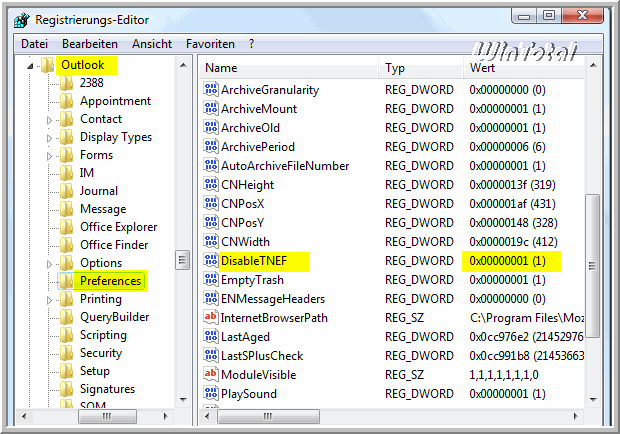Click the 0x0000013f (319) value cell
Screen dimensions: 620x434
[x=512, y=185]
